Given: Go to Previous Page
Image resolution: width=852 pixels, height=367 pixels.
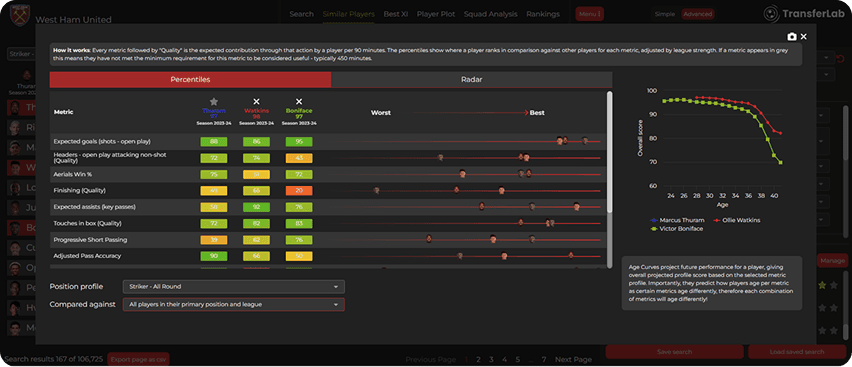Looking at the screenshot, I should click(x=430, y=359).
